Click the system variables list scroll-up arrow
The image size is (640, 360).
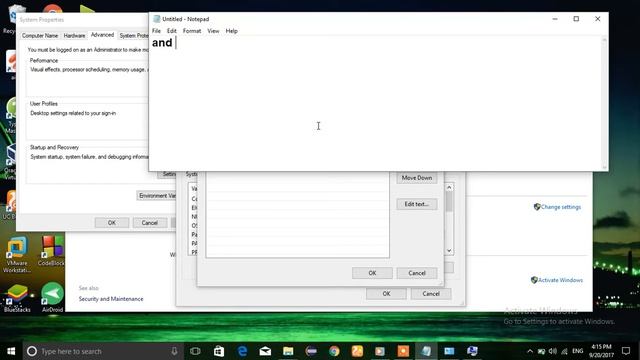[449, 187]
